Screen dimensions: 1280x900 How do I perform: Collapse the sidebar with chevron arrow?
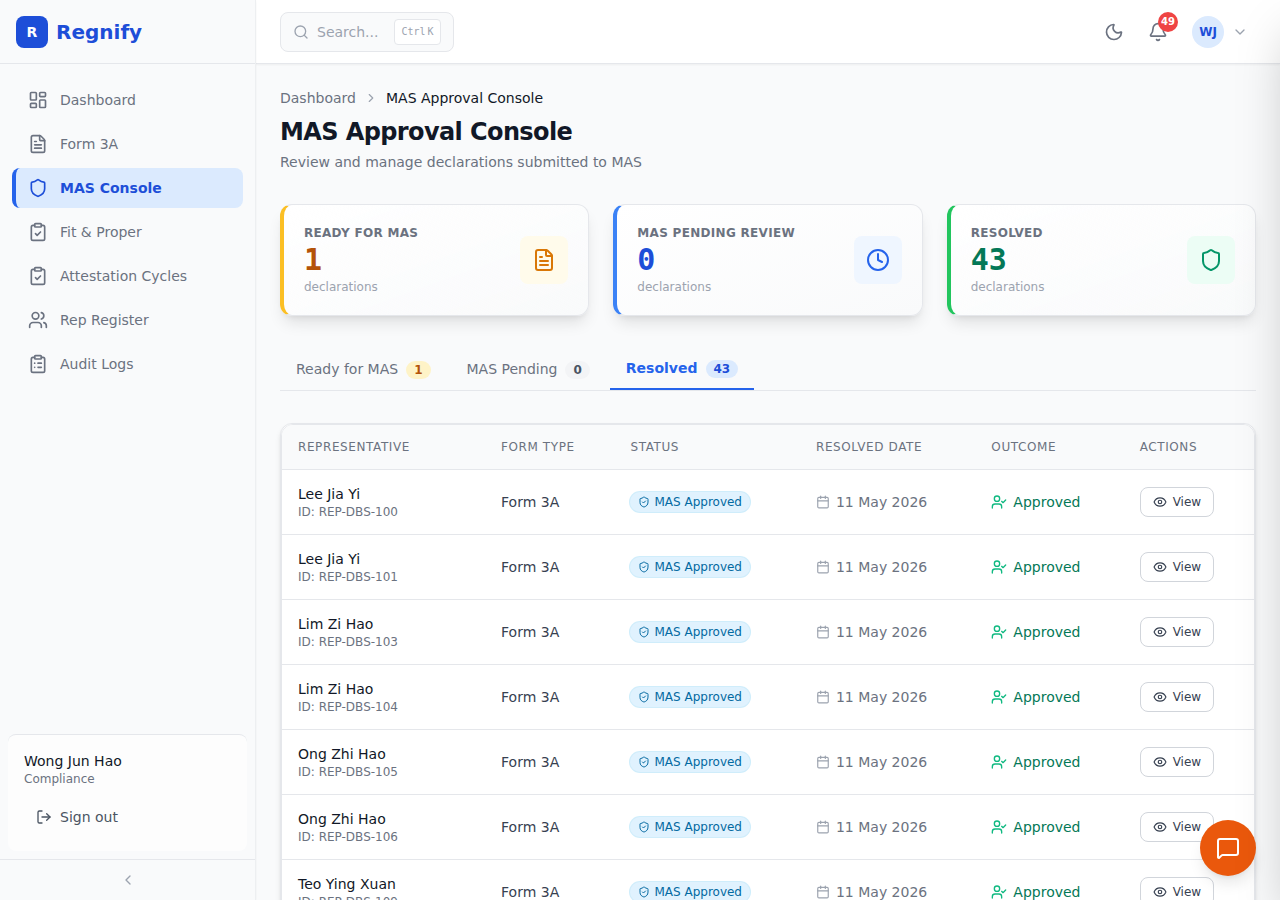click(128, 880)
